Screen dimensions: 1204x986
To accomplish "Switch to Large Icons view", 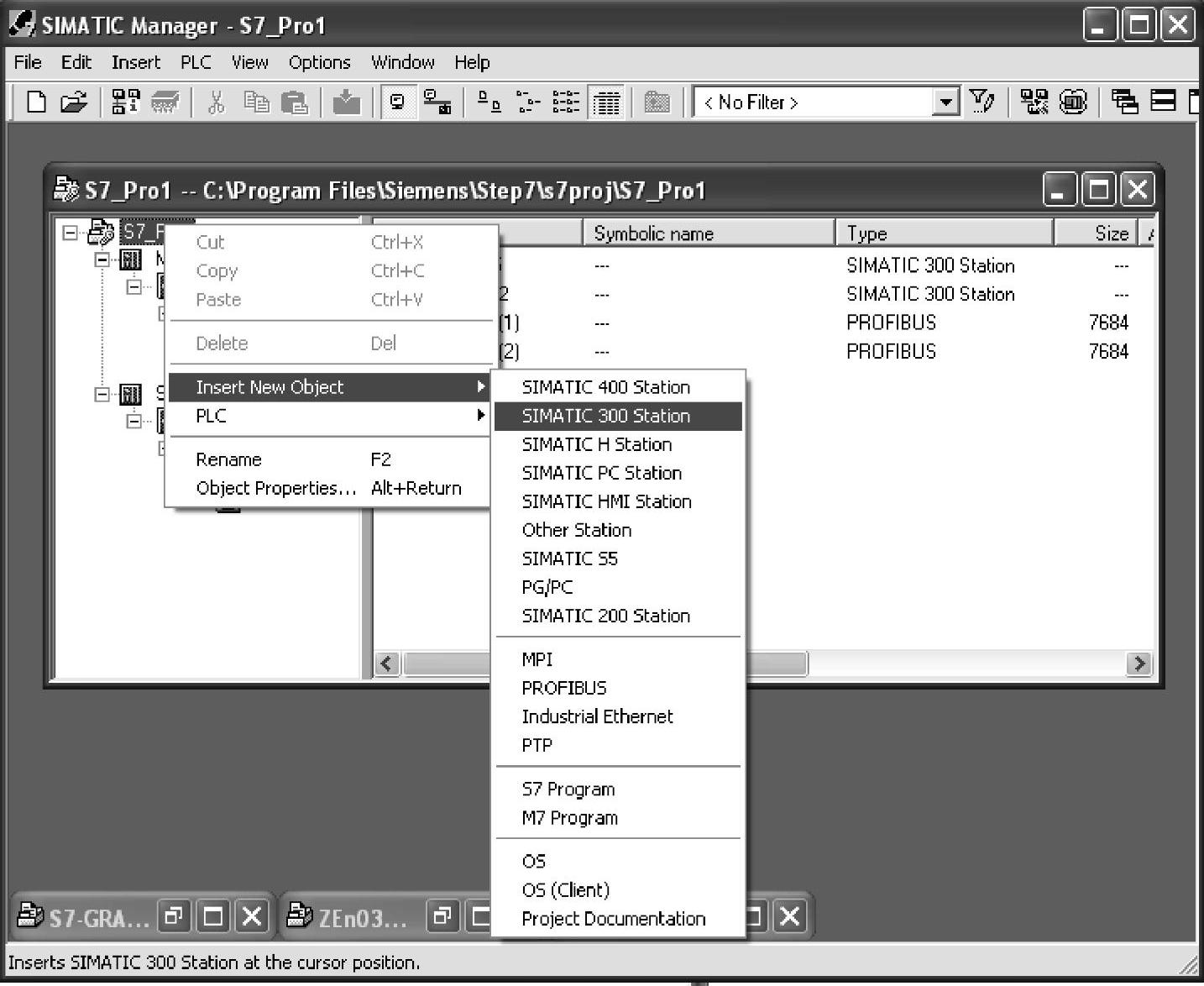I will (489, 102).
